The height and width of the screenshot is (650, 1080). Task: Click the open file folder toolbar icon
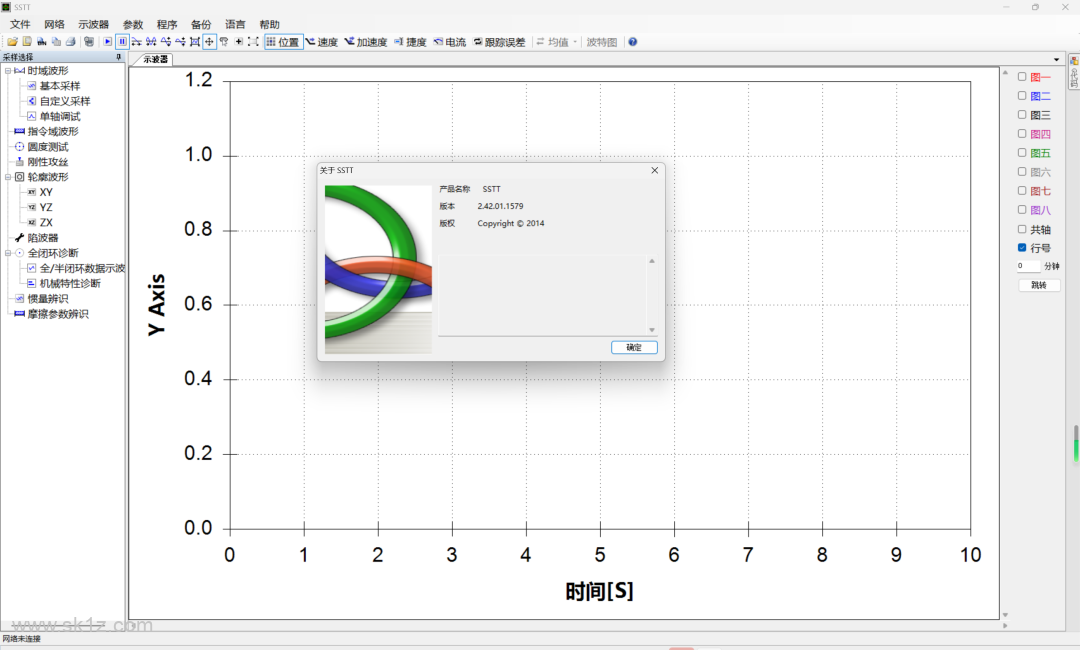[12, 42]
